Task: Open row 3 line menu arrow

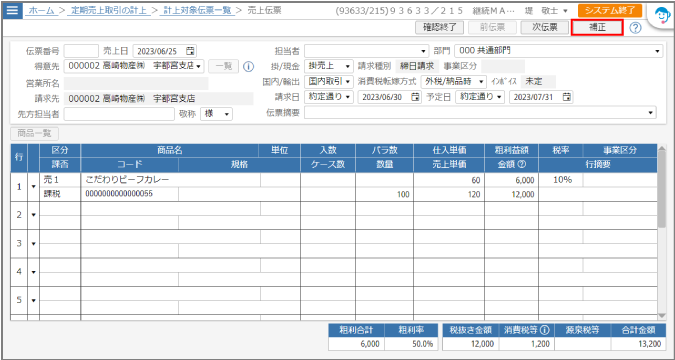Action: click(34, 243)
